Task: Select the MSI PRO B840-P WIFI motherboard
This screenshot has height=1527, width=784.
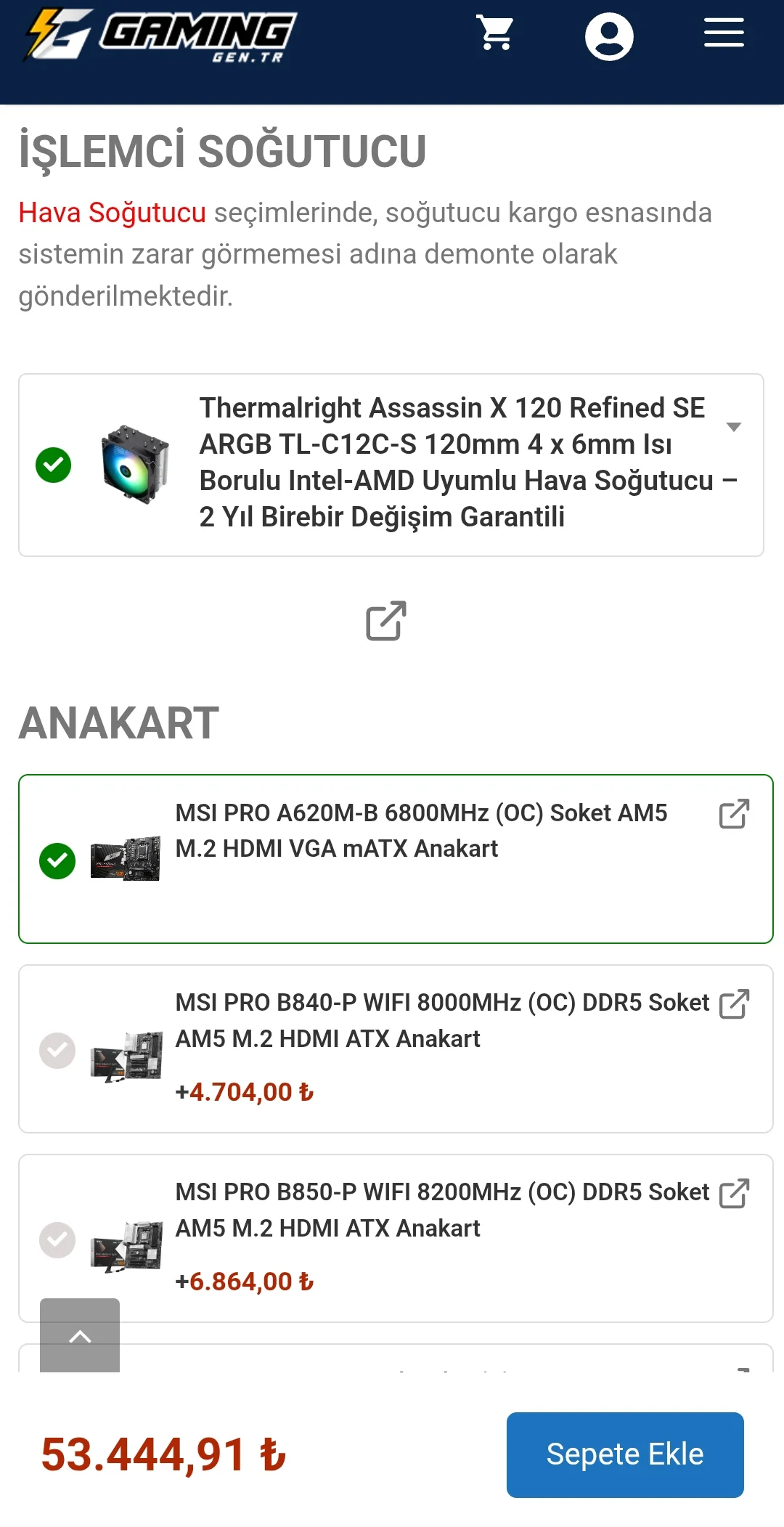Action: tap(57, 1050)
